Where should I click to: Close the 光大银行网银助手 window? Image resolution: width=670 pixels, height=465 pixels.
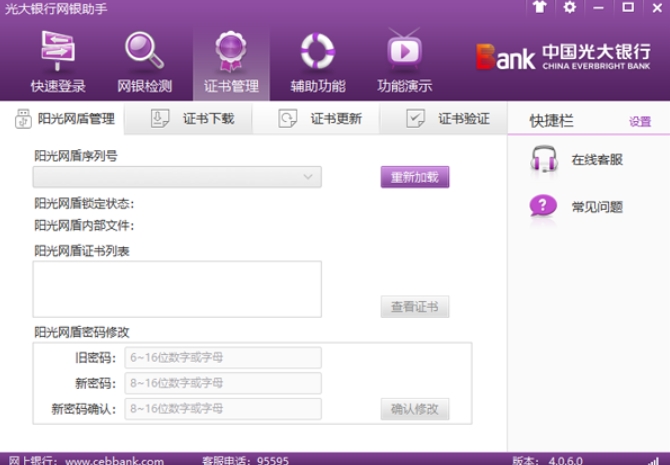coord(657,7)
